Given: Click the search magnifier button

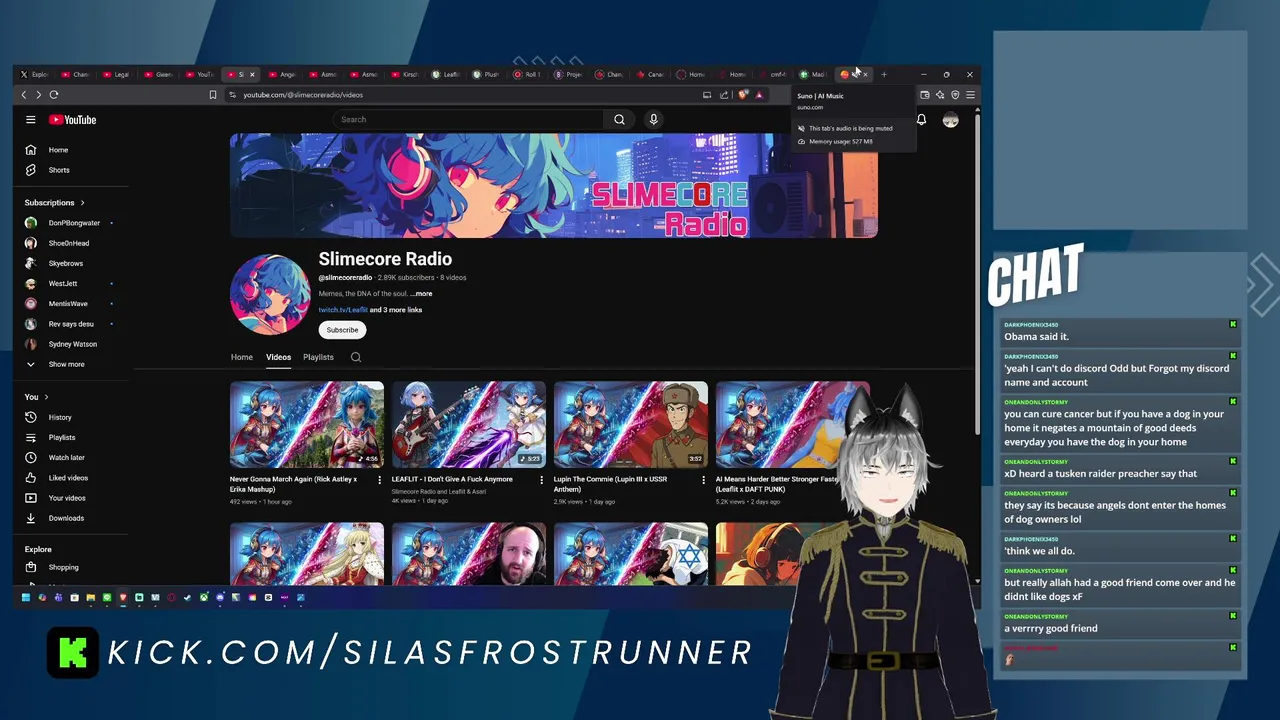Looking at the screenshot, I should (x=619, y=120).
